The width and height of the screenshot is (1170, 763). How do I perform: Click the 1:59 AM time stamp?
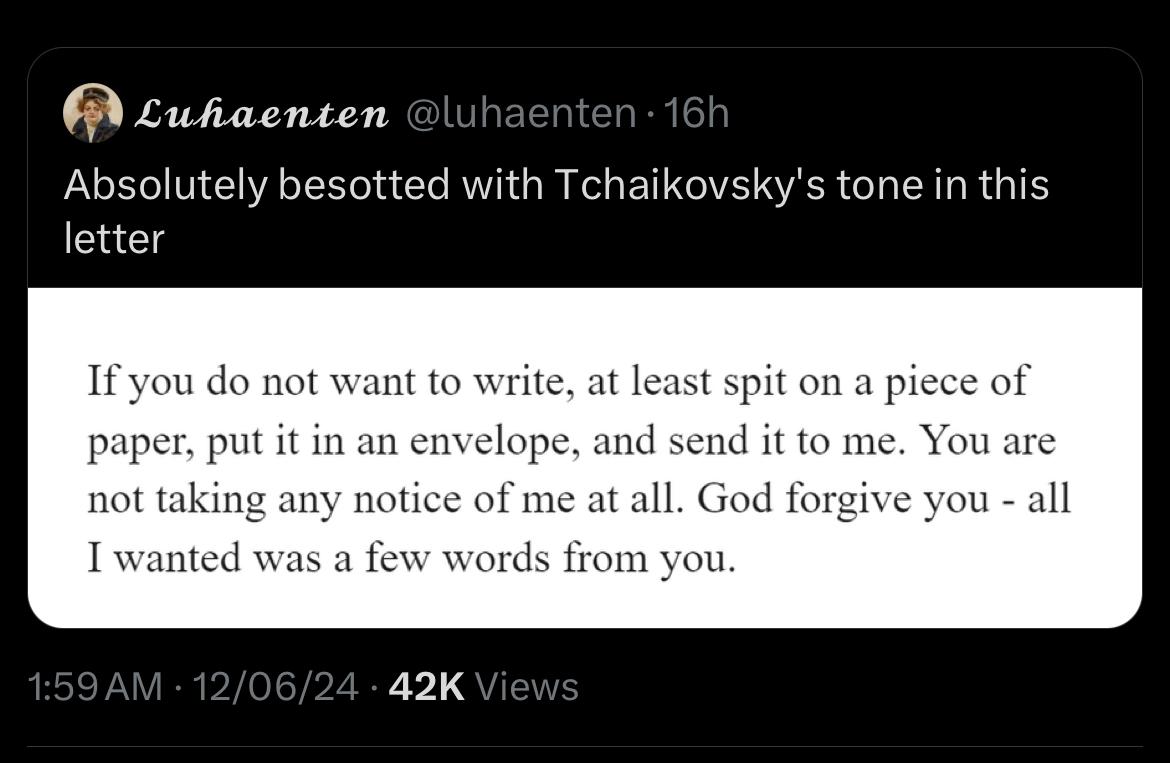coord(95,687)
